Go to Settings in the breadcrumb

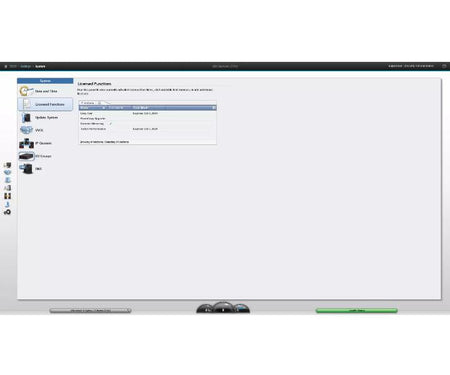25,66
